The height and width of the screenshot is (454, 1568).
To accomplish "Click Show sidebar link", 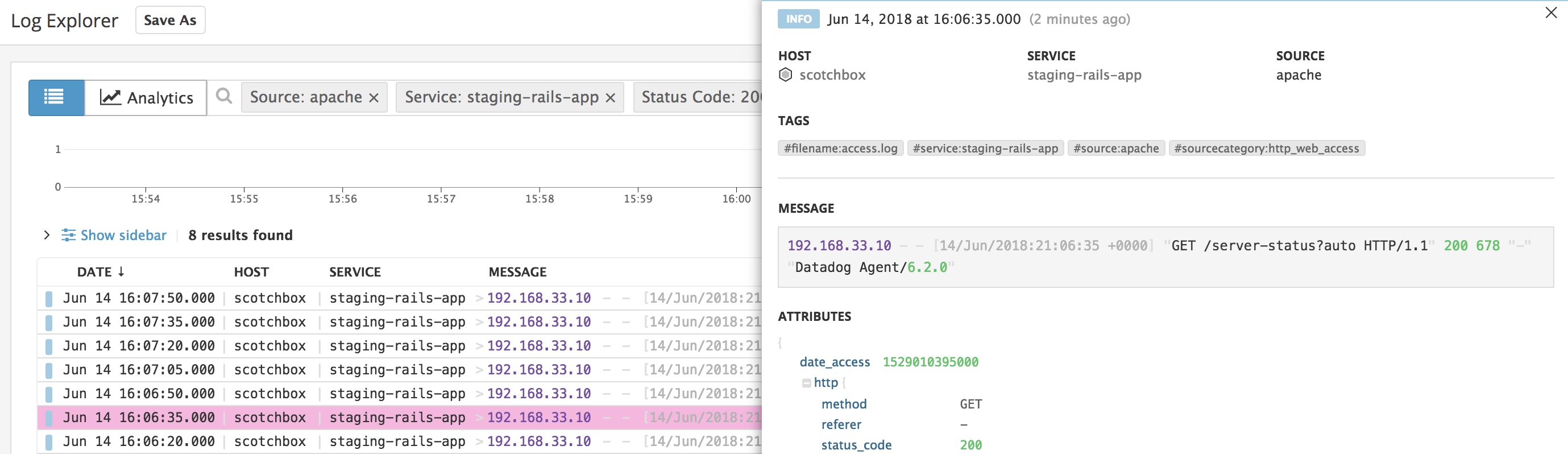I will [122, 235].
